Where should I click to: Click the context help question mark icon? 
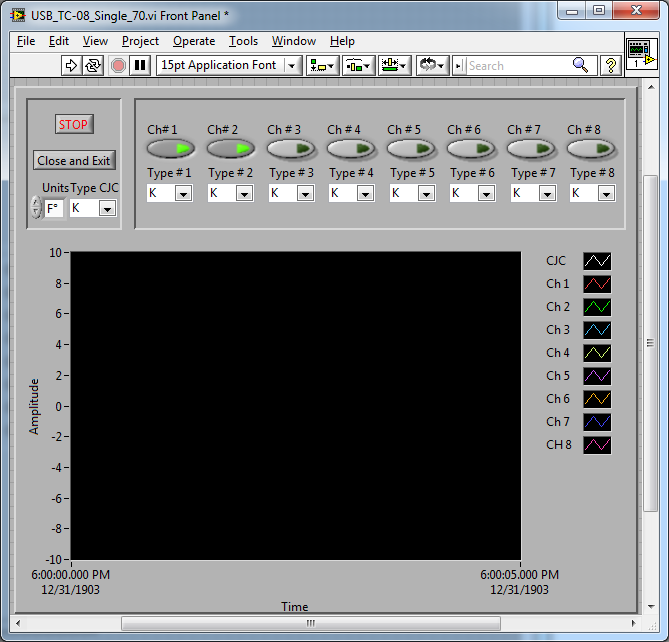pyautogui.click(x=611, y=65)
